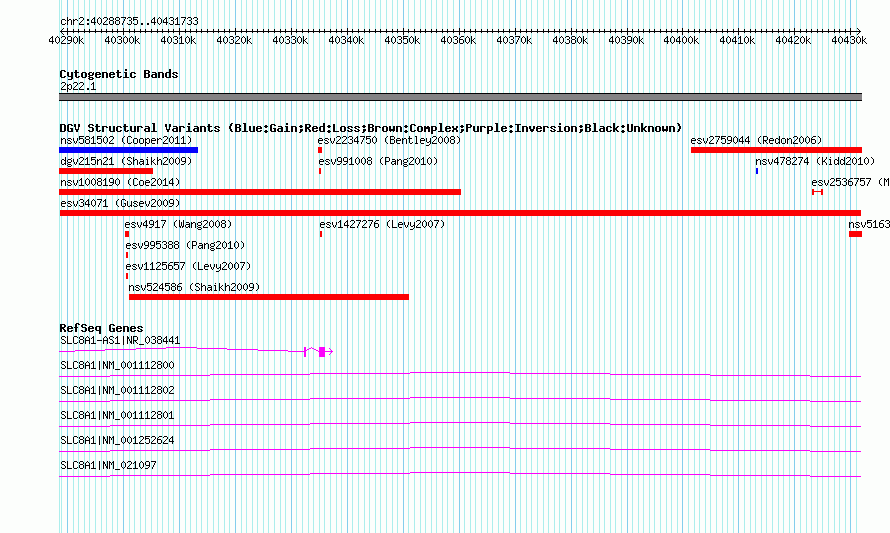Image resolution: width=890 pixels, height=533 pixels.
Task: Click the 40370k ruler tick label
Action: (x=514, y=40)
